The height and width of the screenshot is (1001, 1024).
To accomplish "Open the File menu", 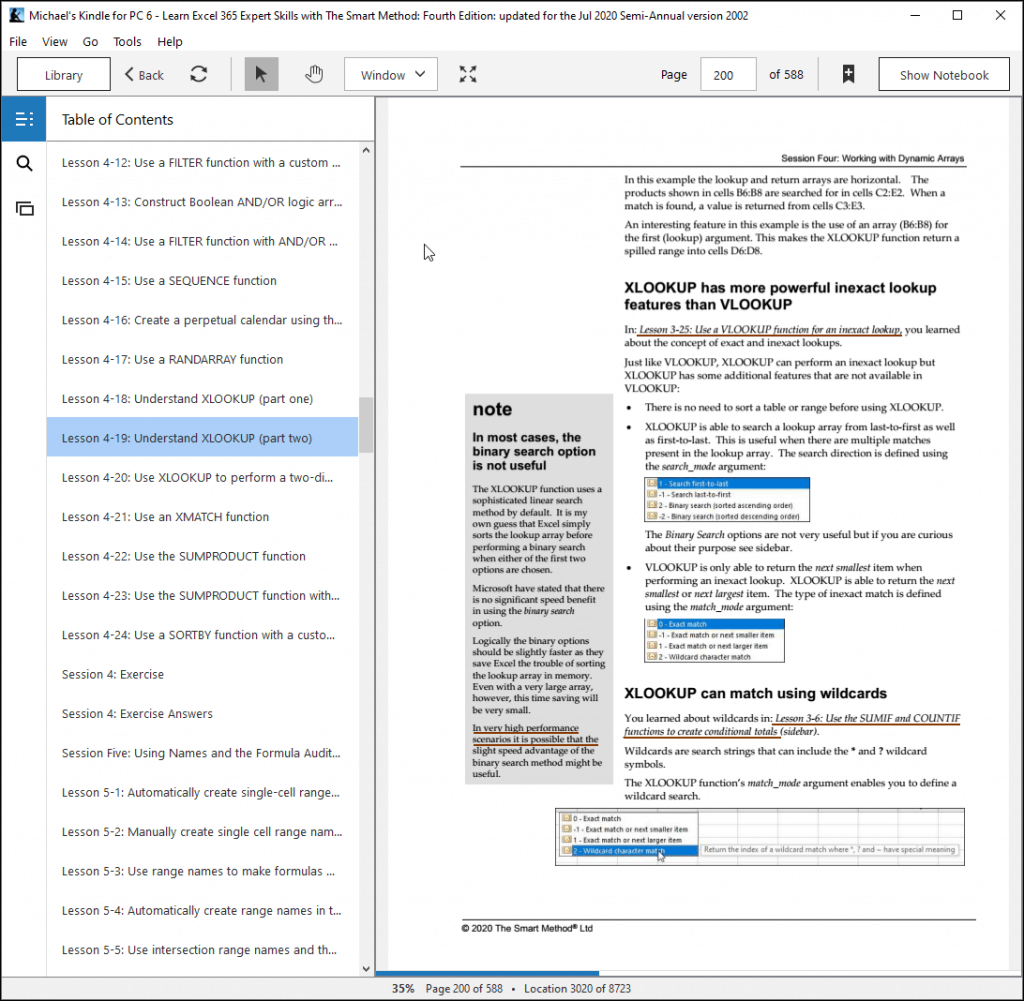I will pyautogui.click(x=18, y=42).
